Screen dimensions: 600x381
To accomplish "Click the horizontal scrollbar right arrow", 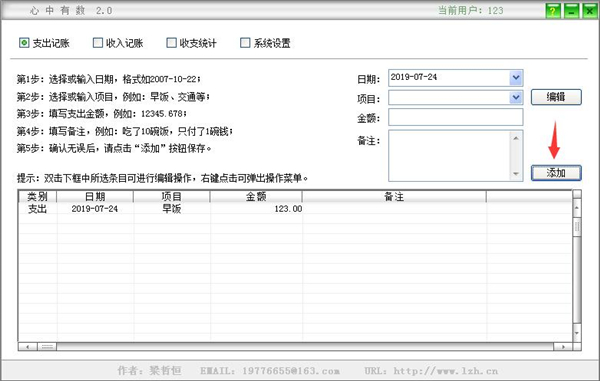I will pyautogui.click(x=563, y=347).
